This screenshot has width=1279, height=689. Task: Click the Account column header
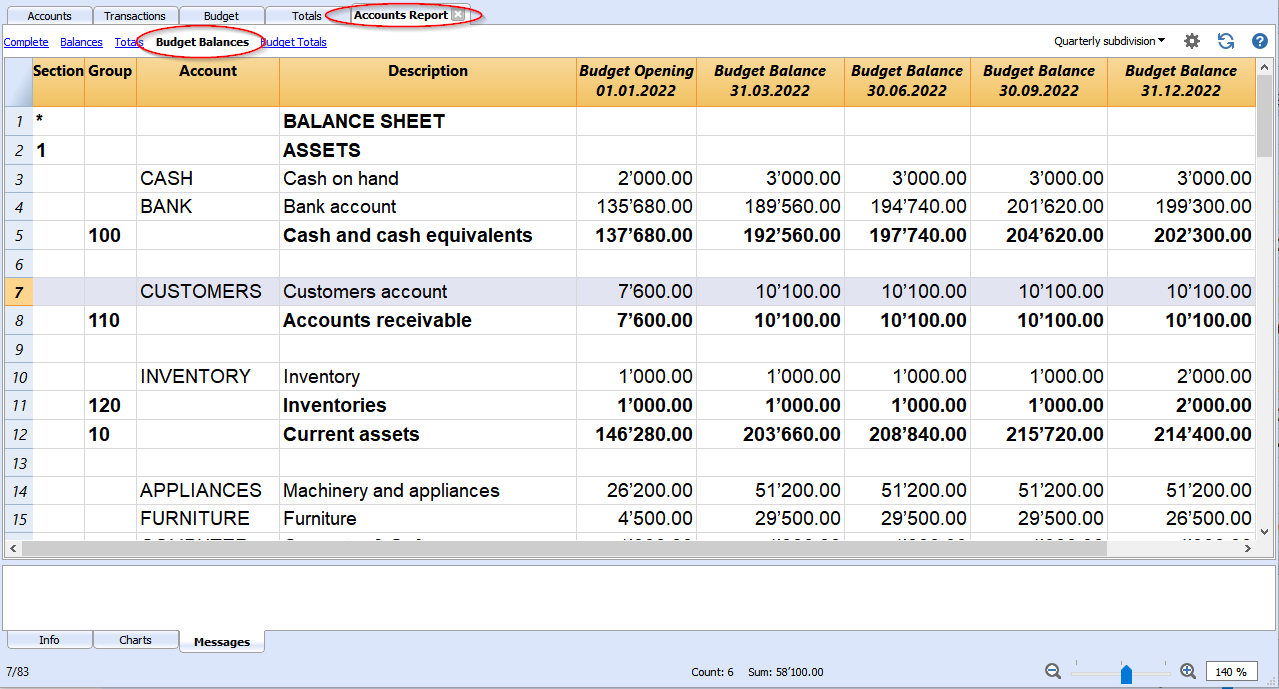point(208,82)
